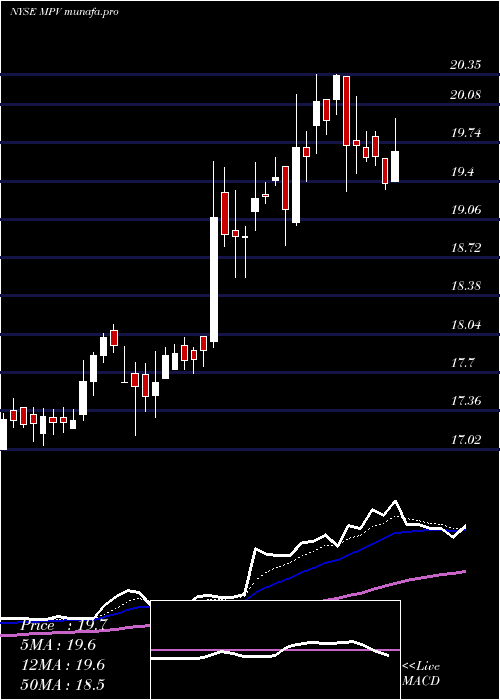The width and height of the screenshot is (500, 700).
Task: Click the 17.02 price axis label
Action: coord(466,440)
